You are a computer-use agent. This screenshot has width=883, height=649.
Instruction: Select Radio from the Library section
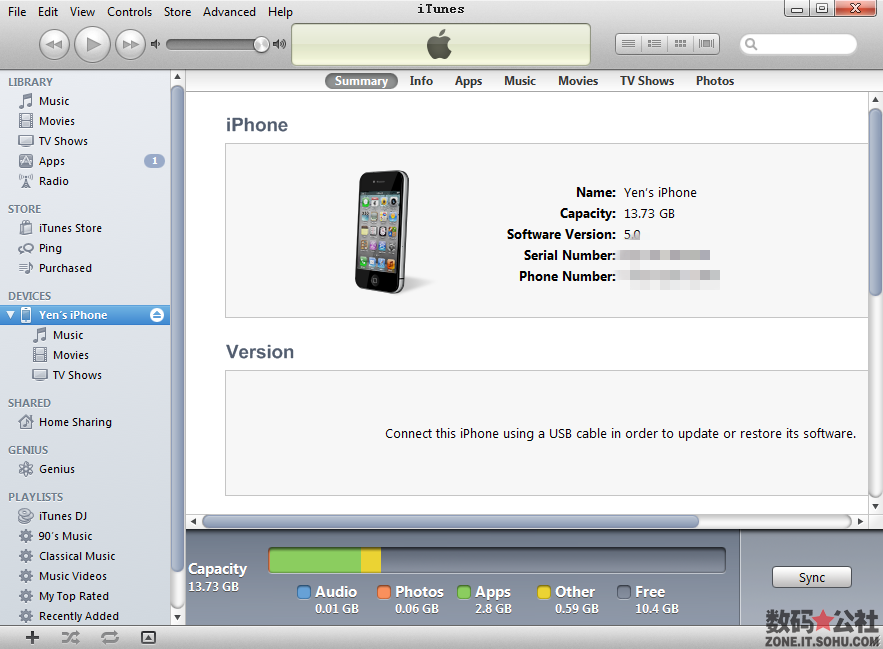[57, 181]
